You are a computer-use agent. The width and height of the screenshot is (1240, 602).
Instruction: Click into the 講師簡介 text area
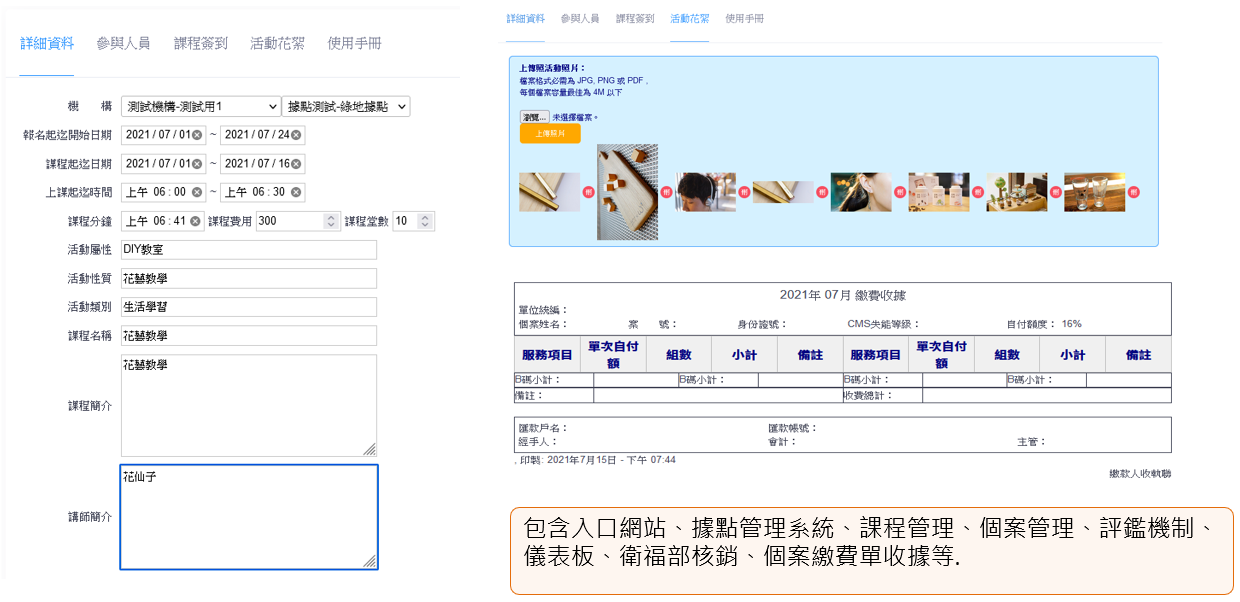(248, 517)
